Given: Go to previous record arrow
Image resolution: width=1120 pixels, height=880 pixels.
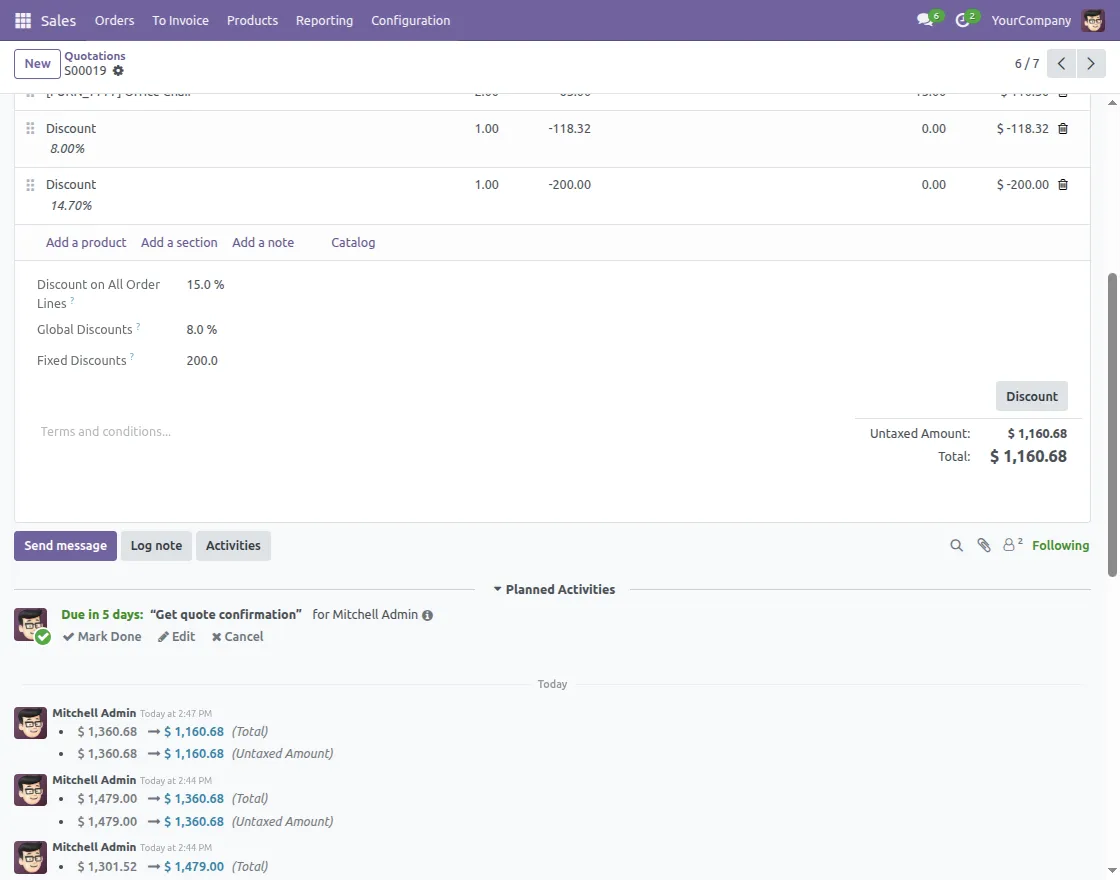Looking at the screenshot, I should (x=1062, y=64).
